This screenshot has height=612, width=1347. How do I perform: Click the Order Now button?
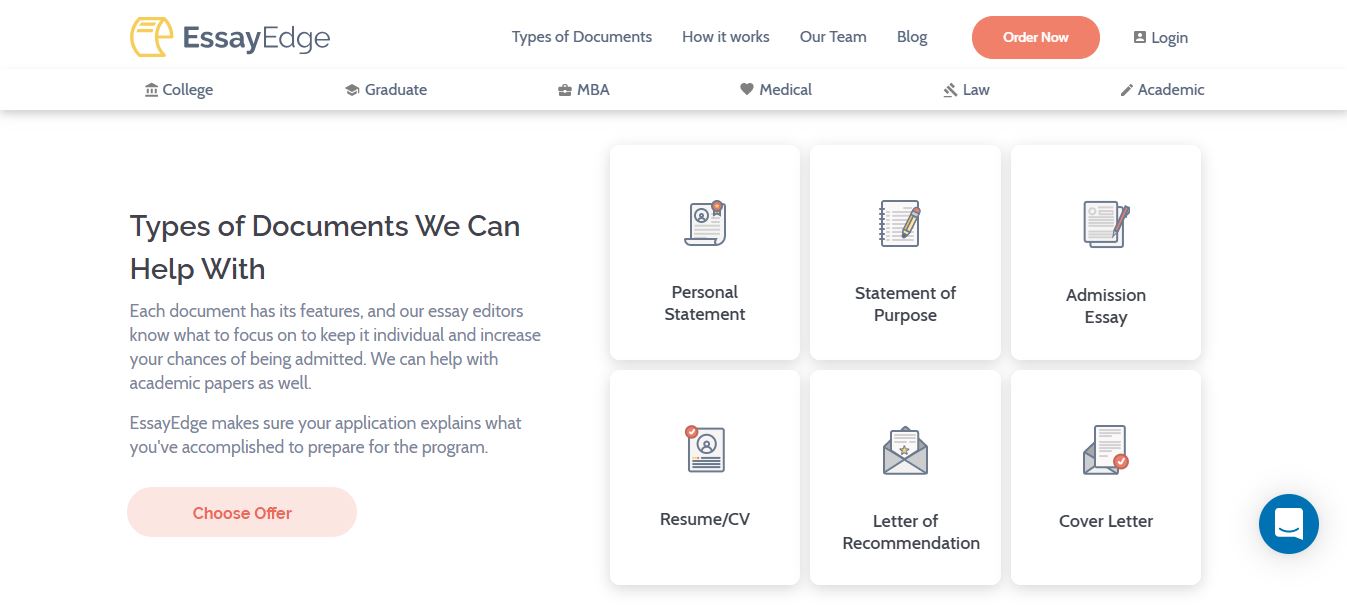(1036, 37)
